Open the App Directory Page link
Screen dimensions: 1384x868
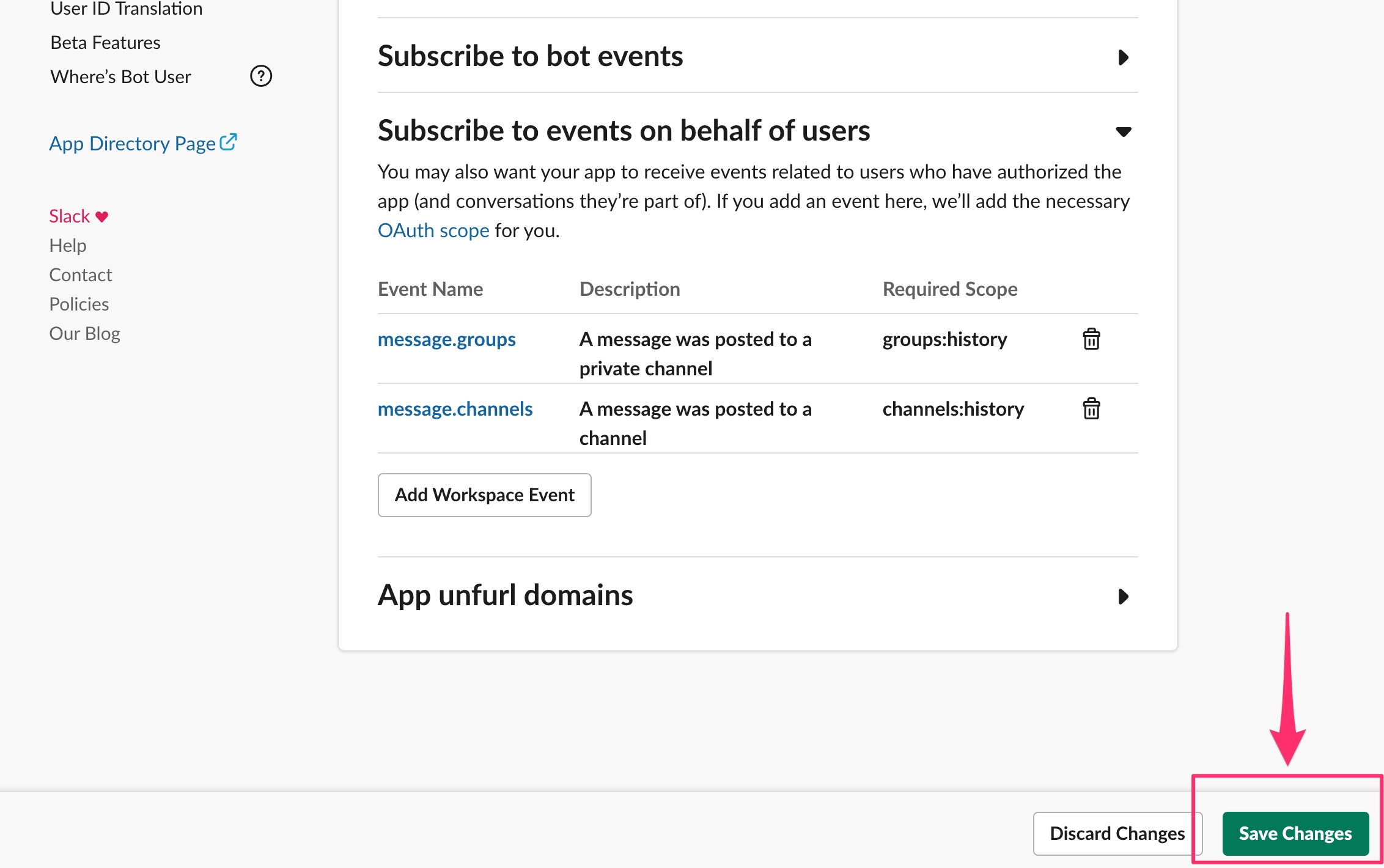click(132, 144)
